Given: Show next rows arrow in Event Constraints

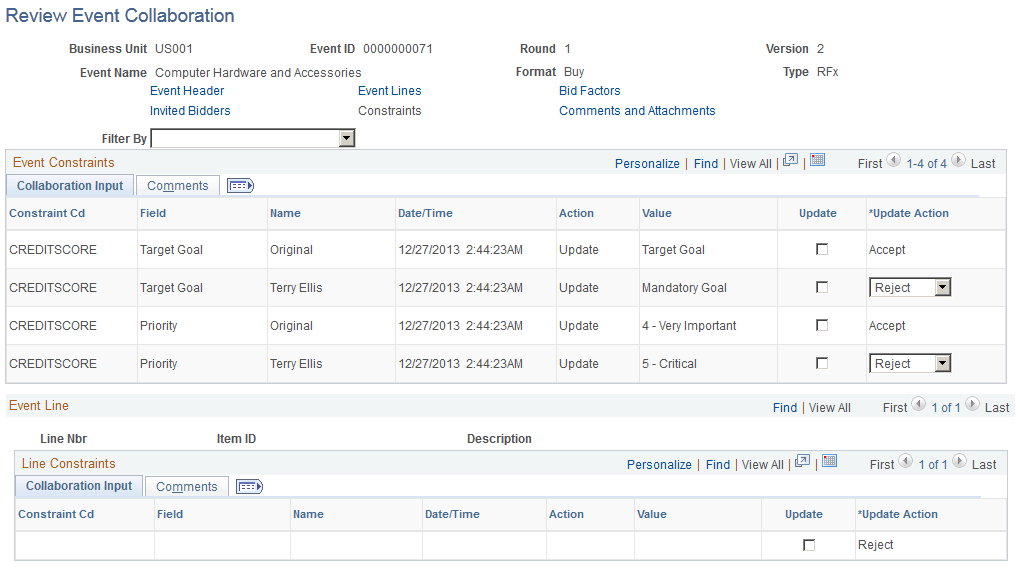Looking at the screenshot, I should [958, 160].
